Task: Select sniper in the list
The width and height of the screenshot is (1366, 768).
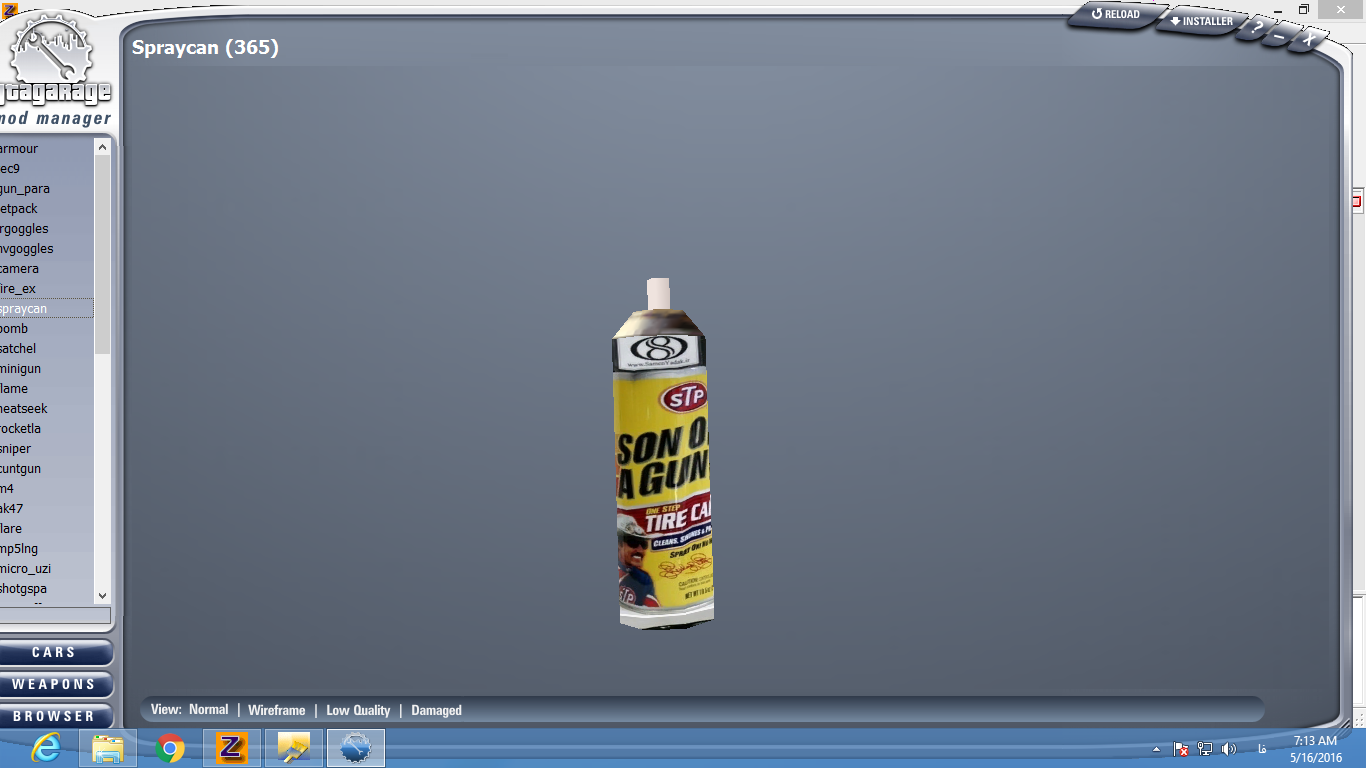Action: tap(47, 449)
